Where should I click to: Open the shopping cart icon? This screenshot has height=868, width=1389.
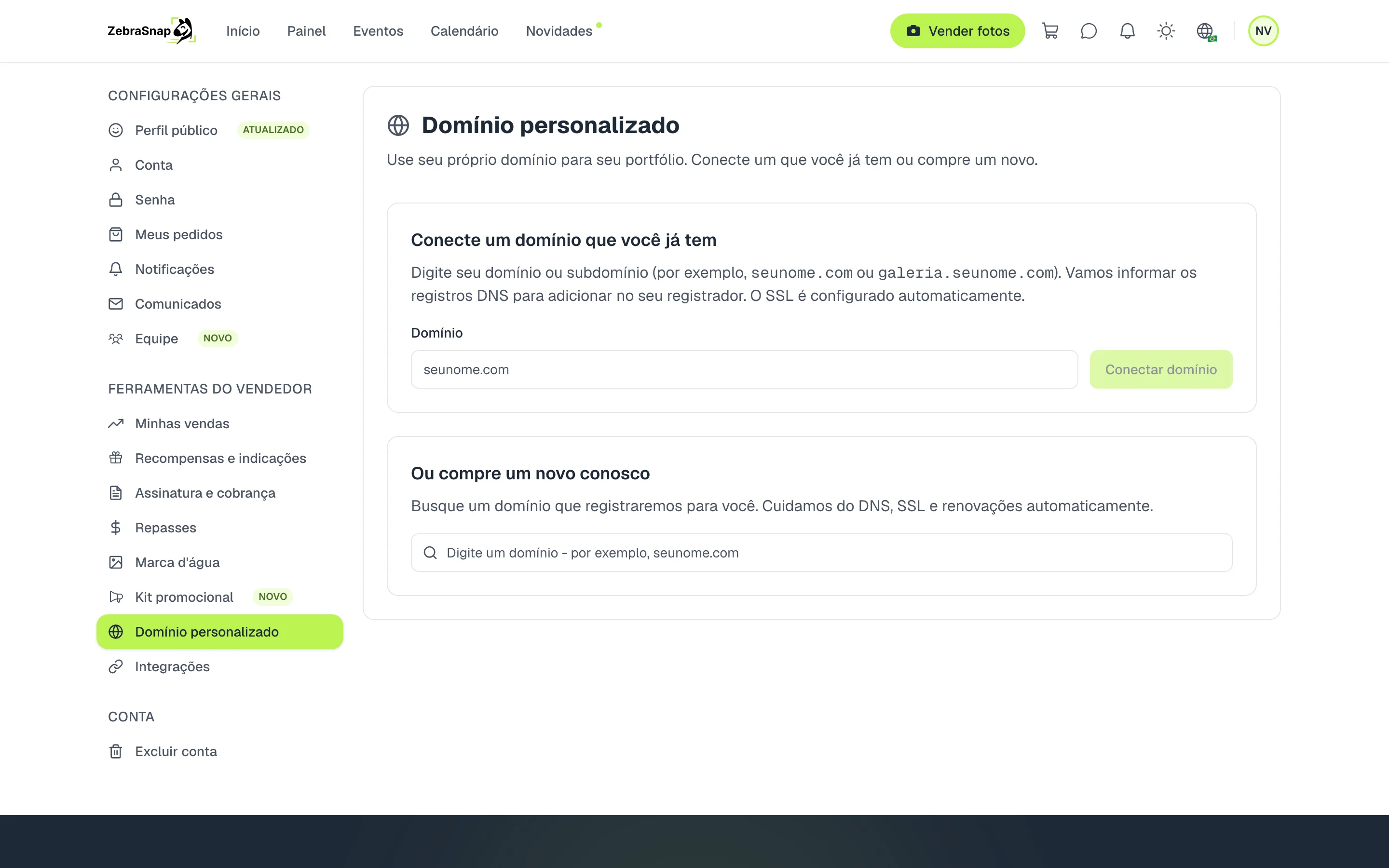[1050, 31]
